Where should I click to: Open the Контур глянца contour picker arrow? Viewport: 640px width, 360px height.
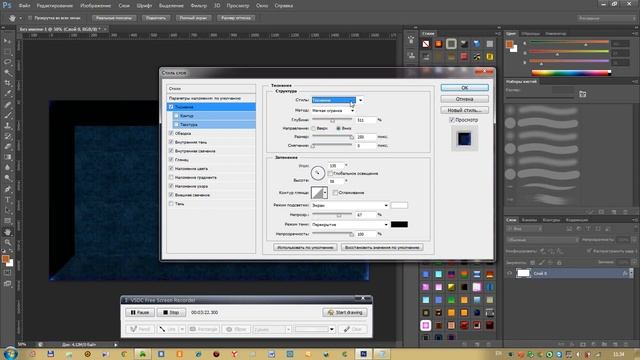click(x=325, y=193)
